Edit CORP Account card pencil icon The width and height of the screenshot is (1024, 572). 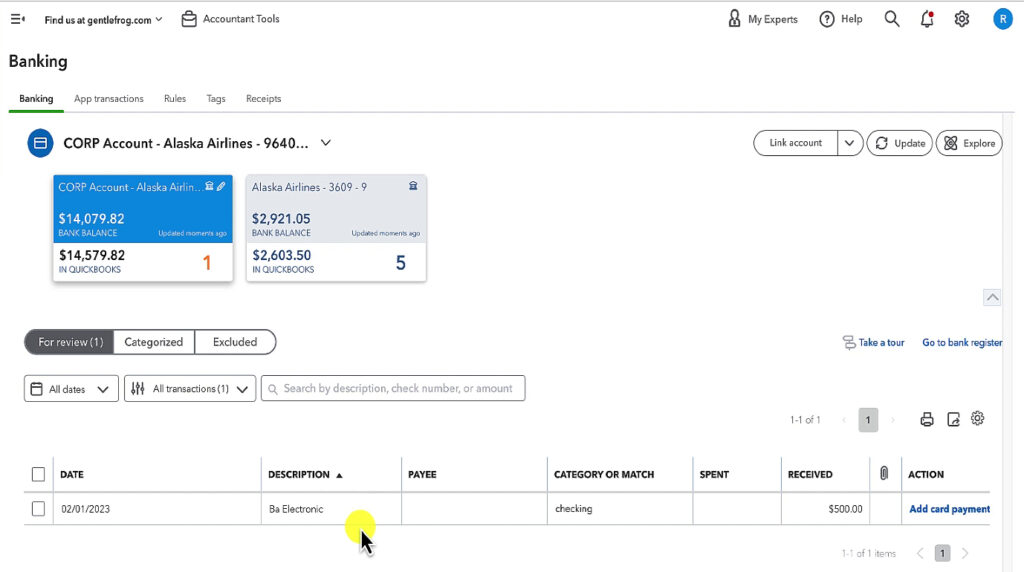tap(221, 186)
